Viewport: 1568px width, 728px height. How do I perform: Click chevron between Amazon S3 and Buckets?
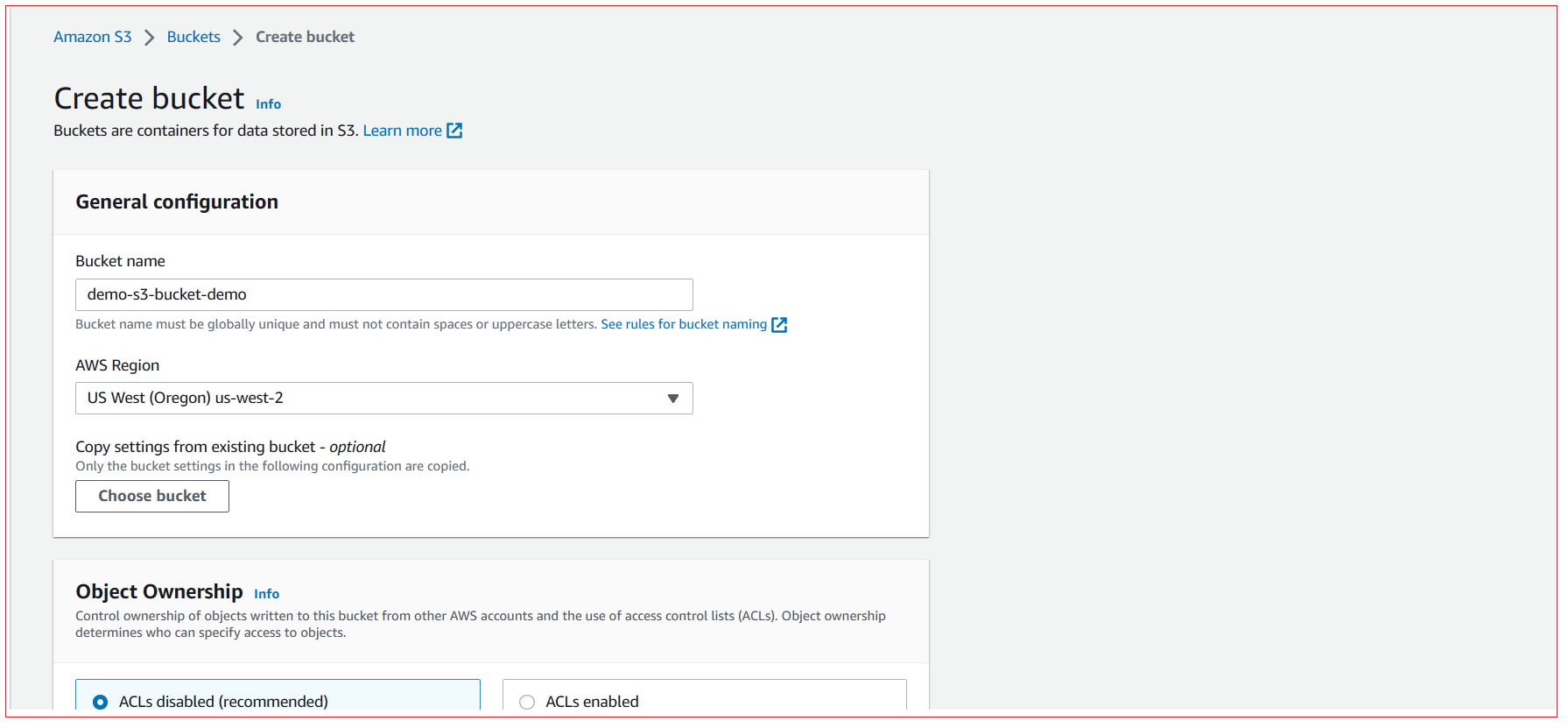[x=149, y=38]
